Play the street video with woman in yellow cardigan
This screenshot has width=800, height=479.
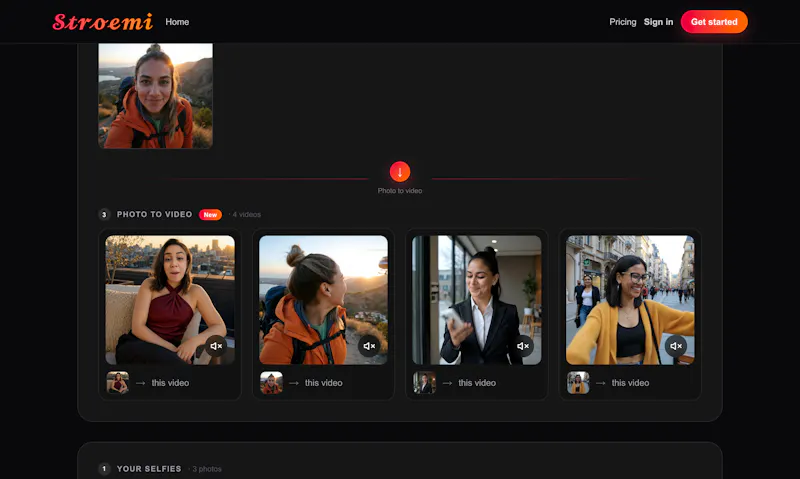[630, 300]
